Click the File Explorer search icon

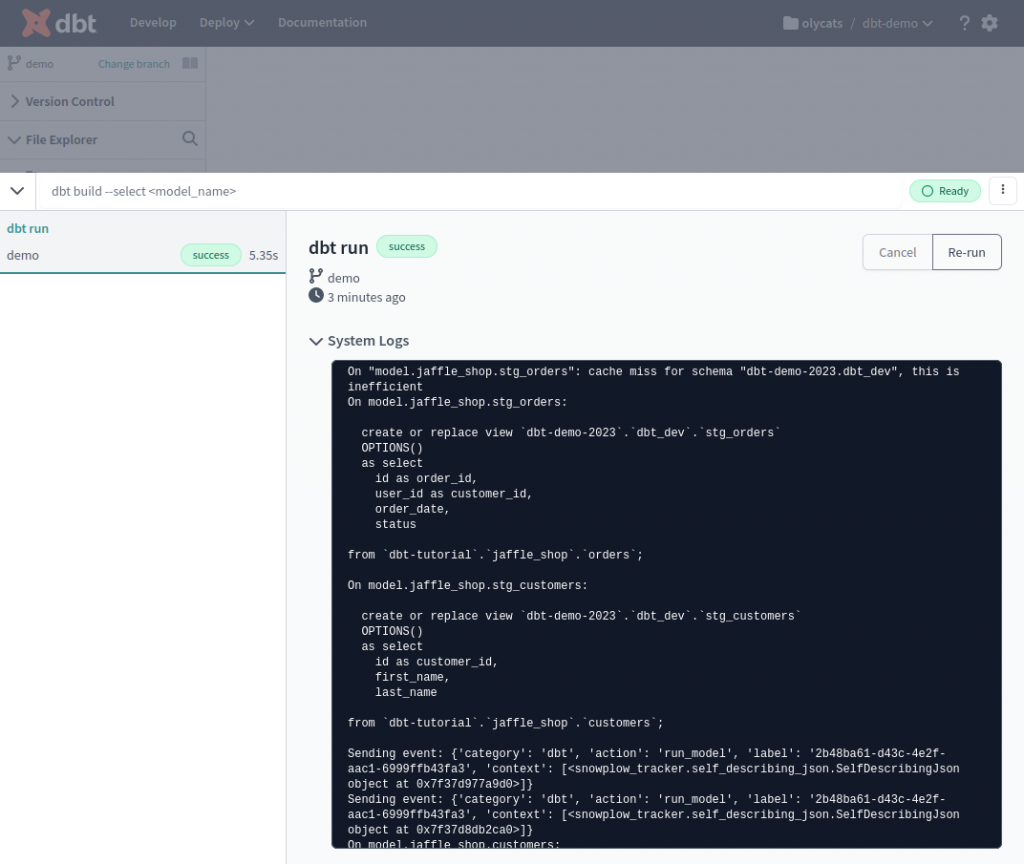[x=189, y=138]
